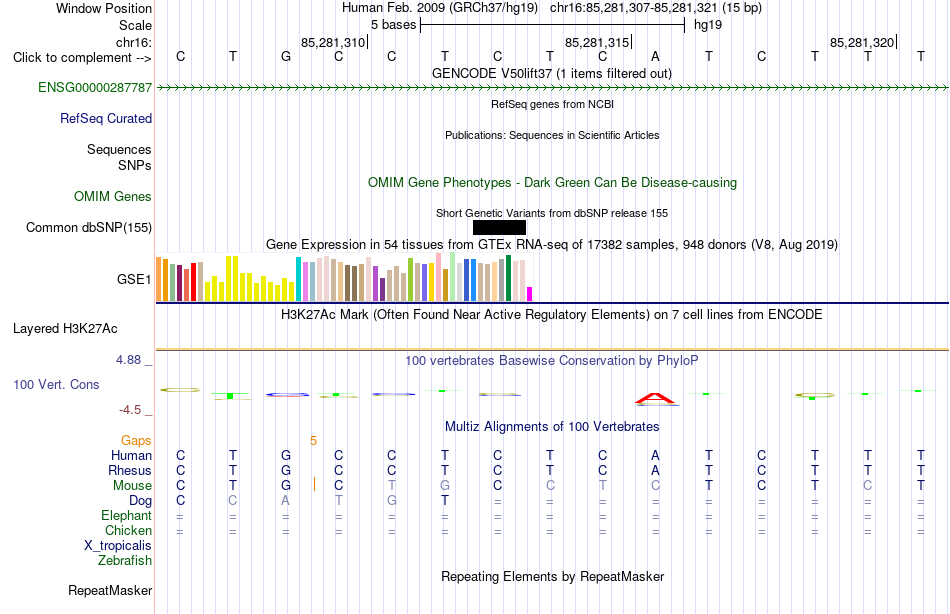Viewport: 950px width, 614px height.
Task: Click the '5 bases' scale bar text
Action: pyautogui.click(x=394, y=25)
